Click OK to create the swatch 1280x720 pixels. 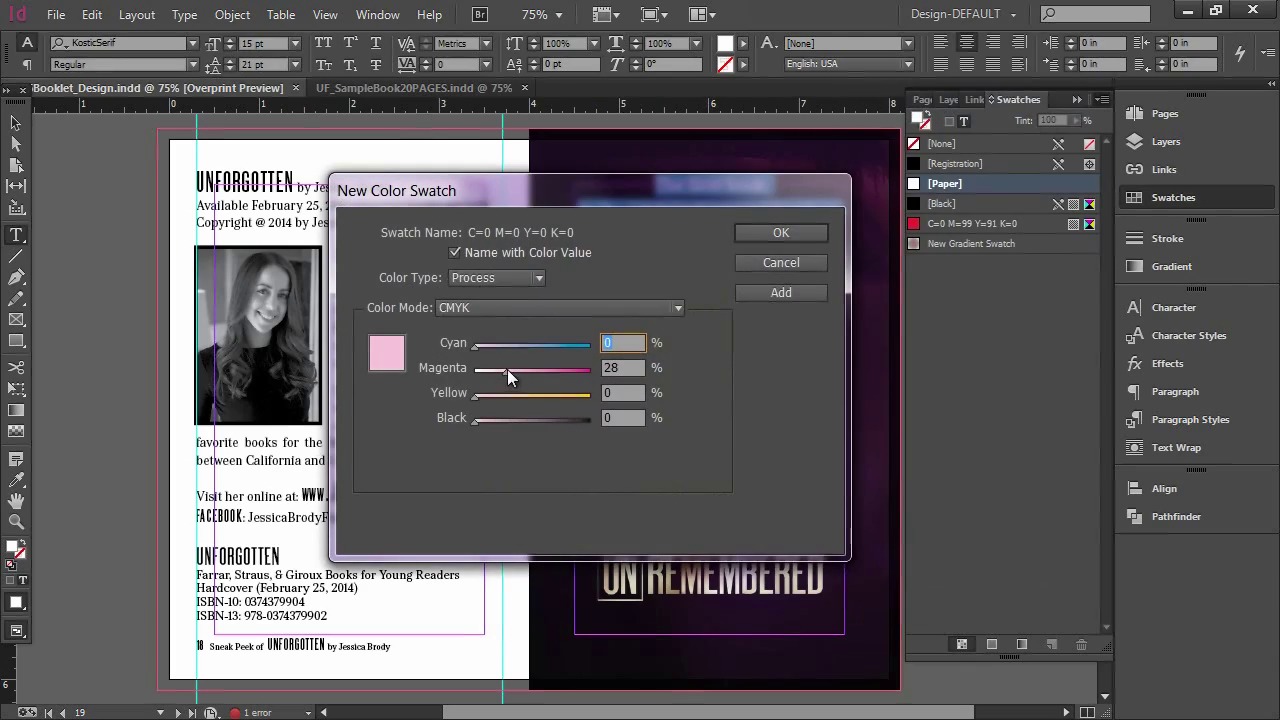click(780, 233)
